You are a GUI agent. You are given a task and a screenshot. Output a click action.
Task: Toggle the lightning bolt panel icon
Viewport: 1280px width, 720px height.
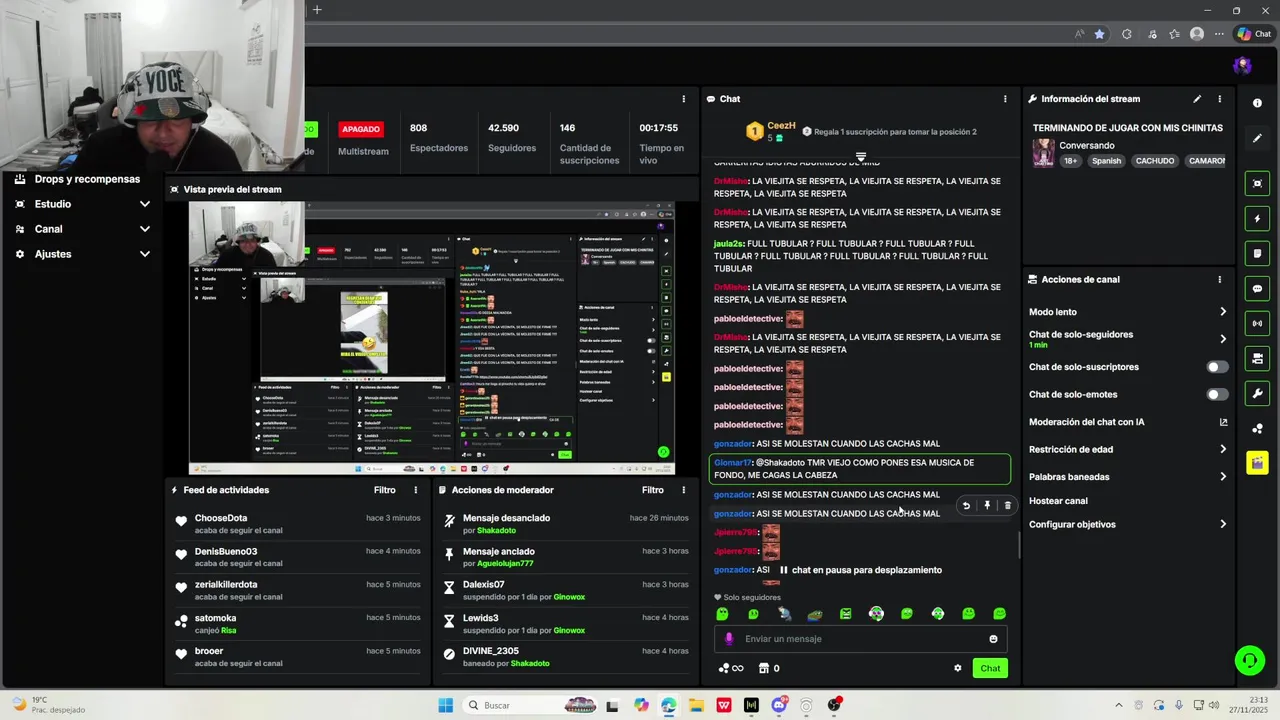(x=1257, y=218)
